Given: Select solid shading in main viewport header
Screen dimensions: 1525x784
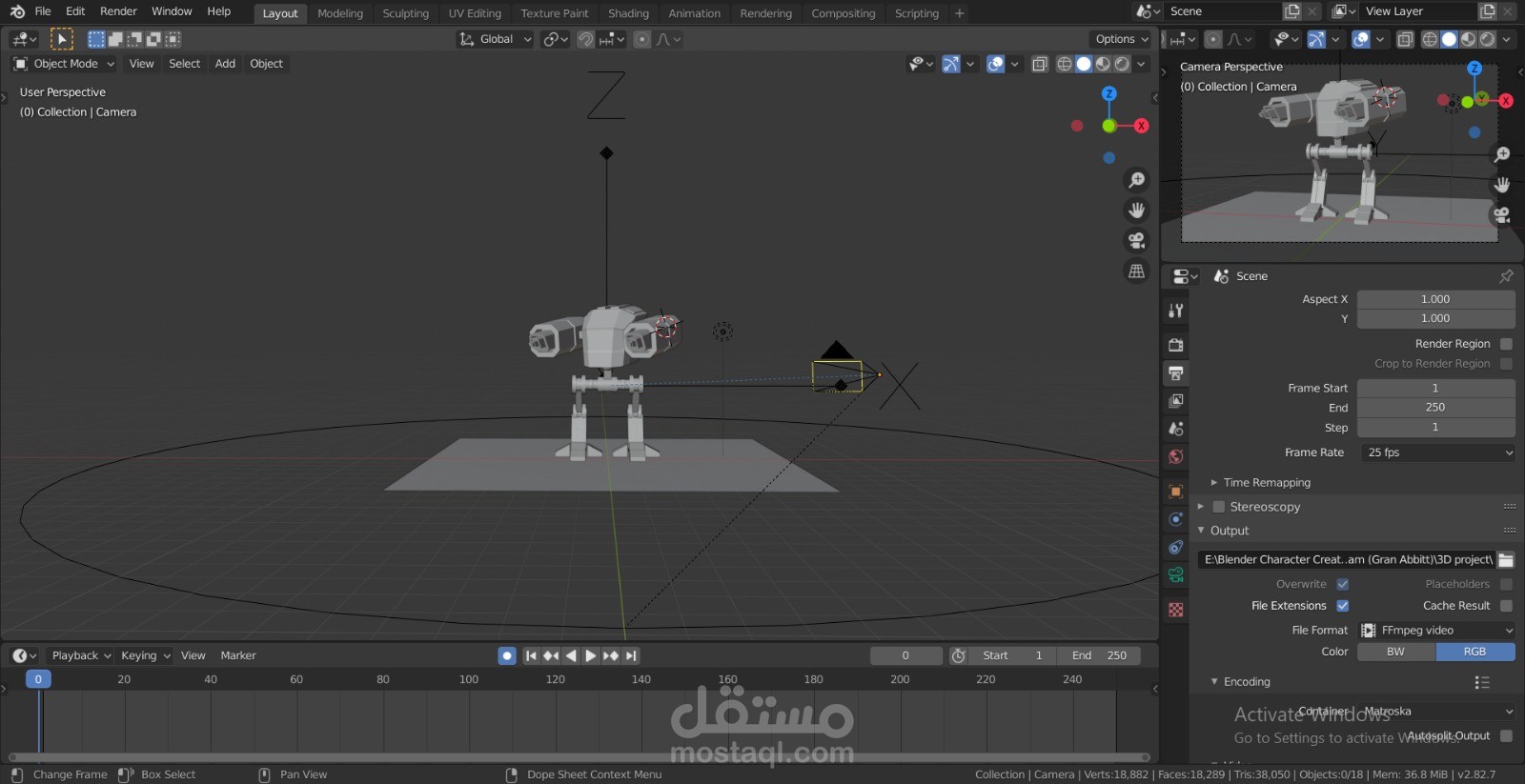Looking at the screenshot, I should pos(1084,64).
